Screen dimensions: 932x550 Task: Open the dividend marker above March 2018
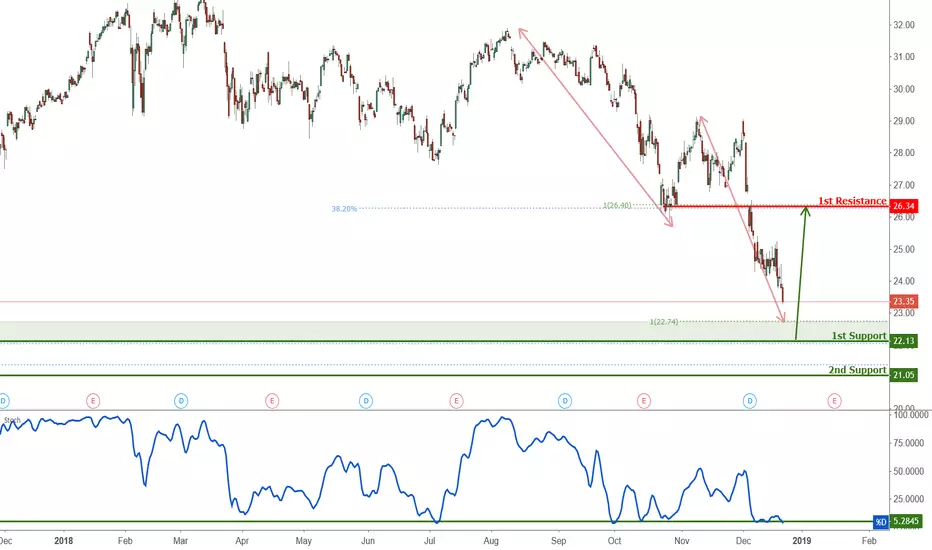[x=181, y=401]
